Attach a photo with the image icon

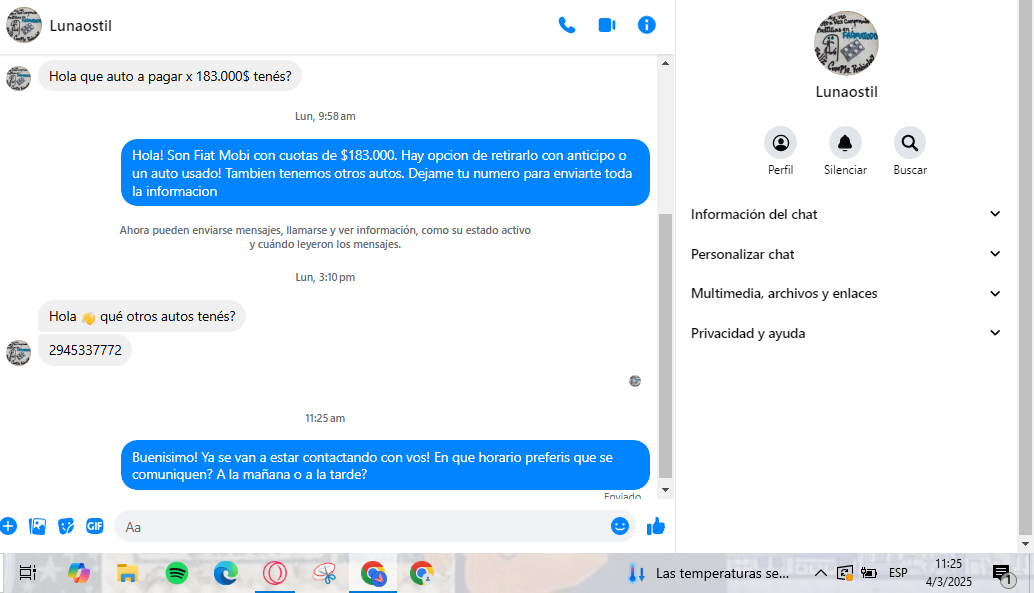click(38, 526)
